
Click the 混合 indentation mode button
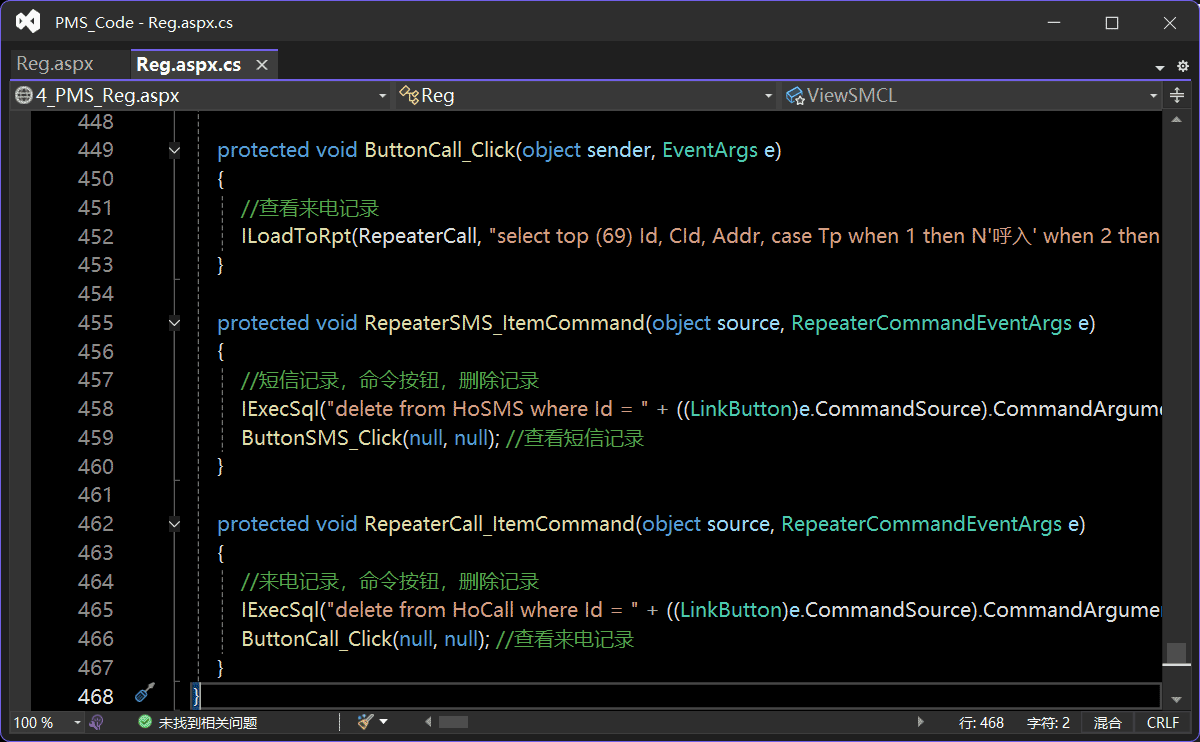tap(1107, 722)
